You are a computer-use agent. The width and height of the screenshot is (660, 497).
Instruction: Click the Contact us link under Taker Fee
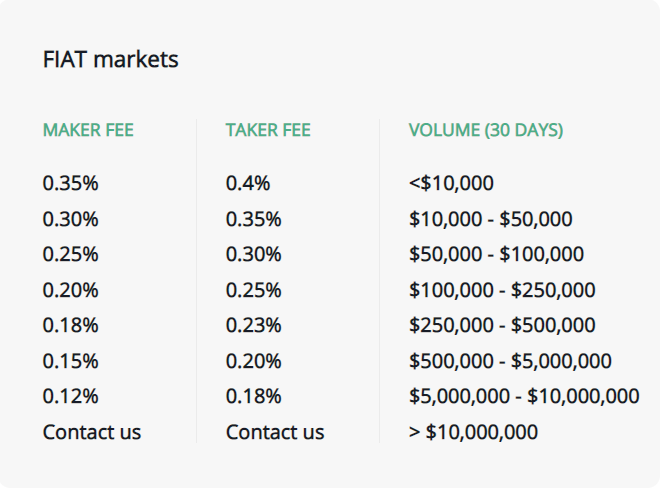[x=275, y=432]
